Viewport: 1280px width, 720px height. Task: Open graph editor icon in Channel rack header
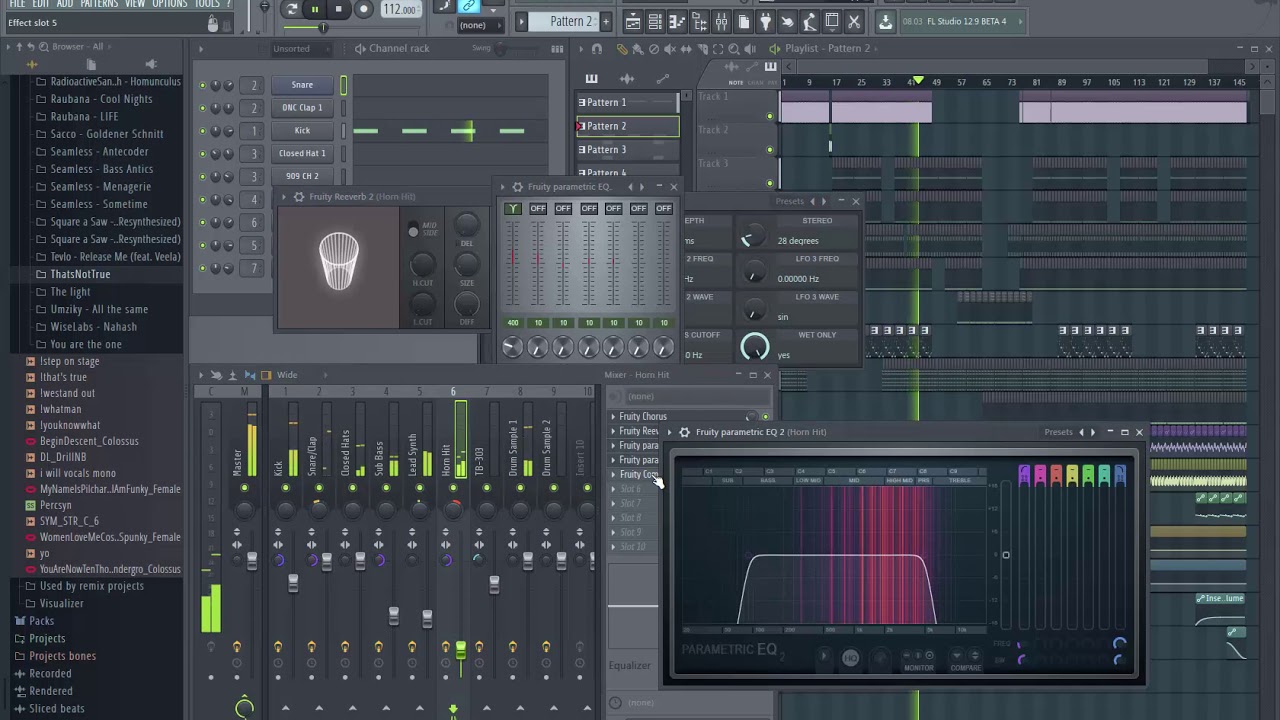tap(557, 48)
